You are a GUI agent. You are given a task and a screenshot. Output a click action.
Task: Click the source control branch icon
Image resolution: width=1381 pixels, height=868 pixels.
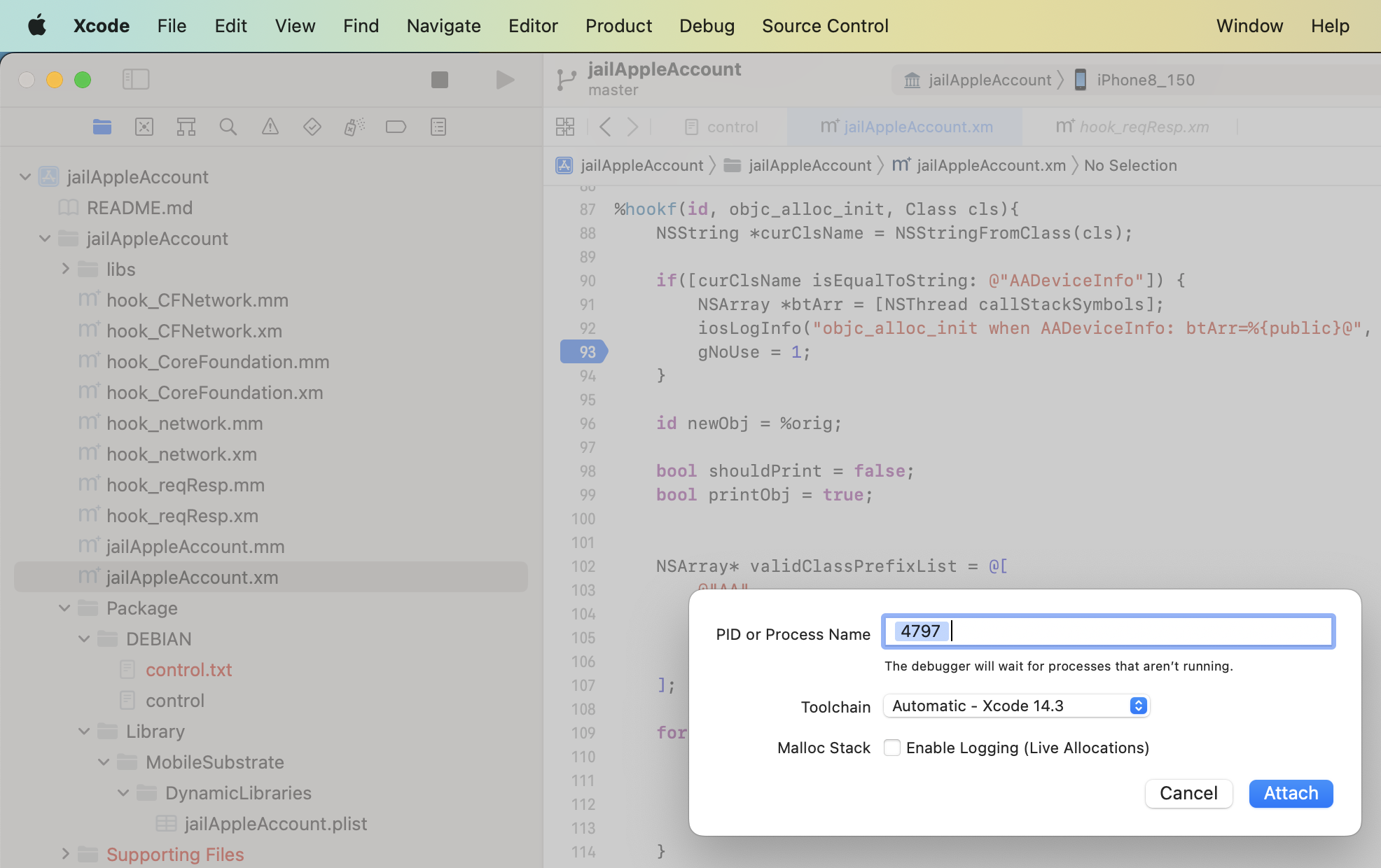[566, 80]
